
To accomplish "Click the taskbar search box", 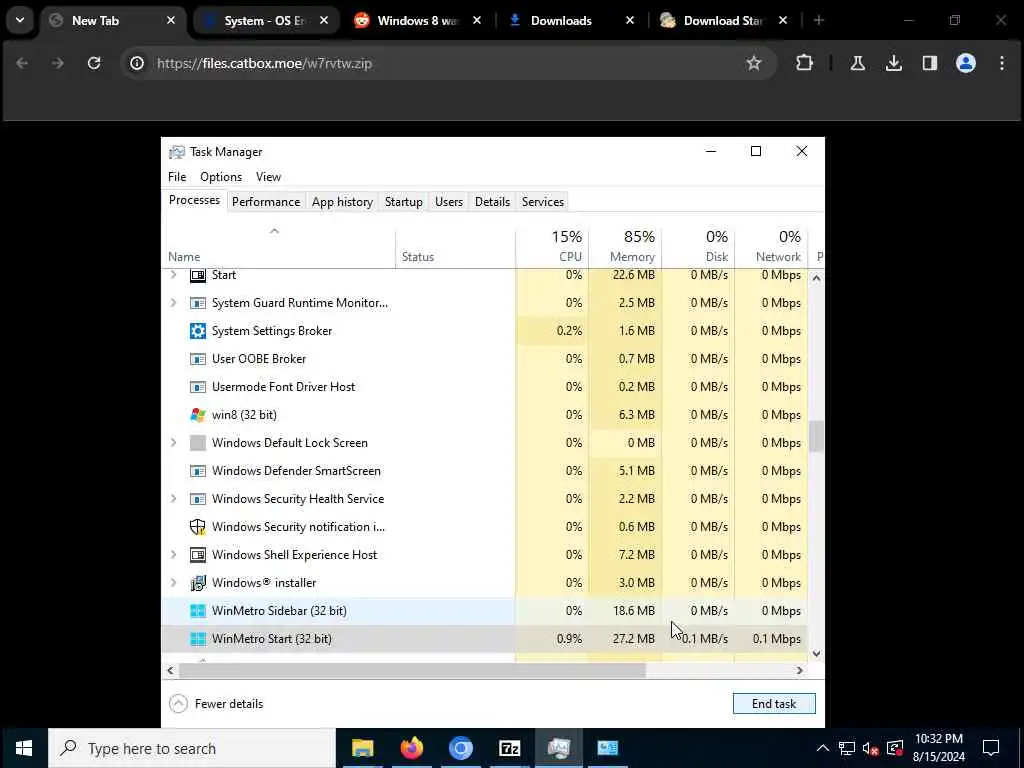I will pos(191,748).
